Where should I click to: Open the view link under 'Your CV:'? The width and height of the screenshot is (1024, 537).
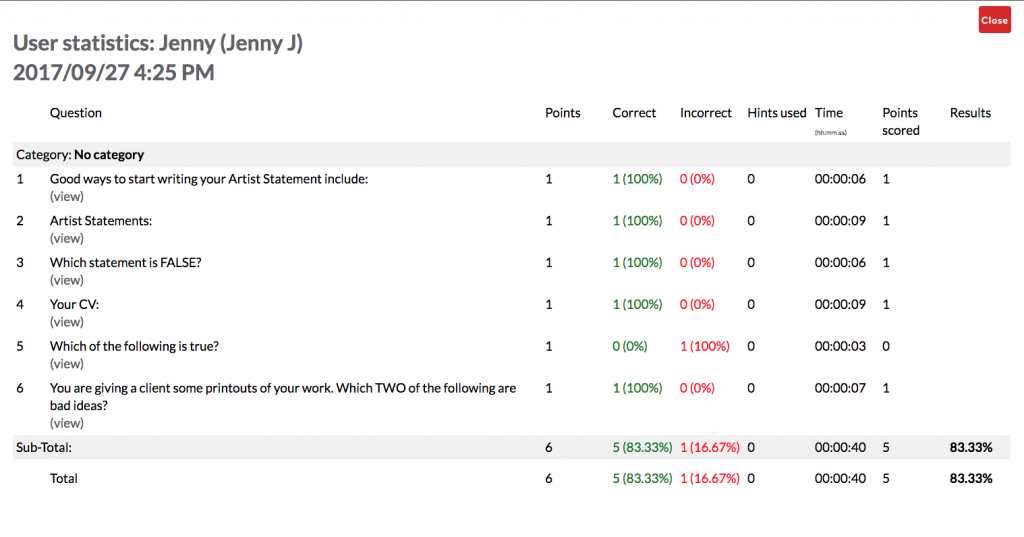[67, 322]
